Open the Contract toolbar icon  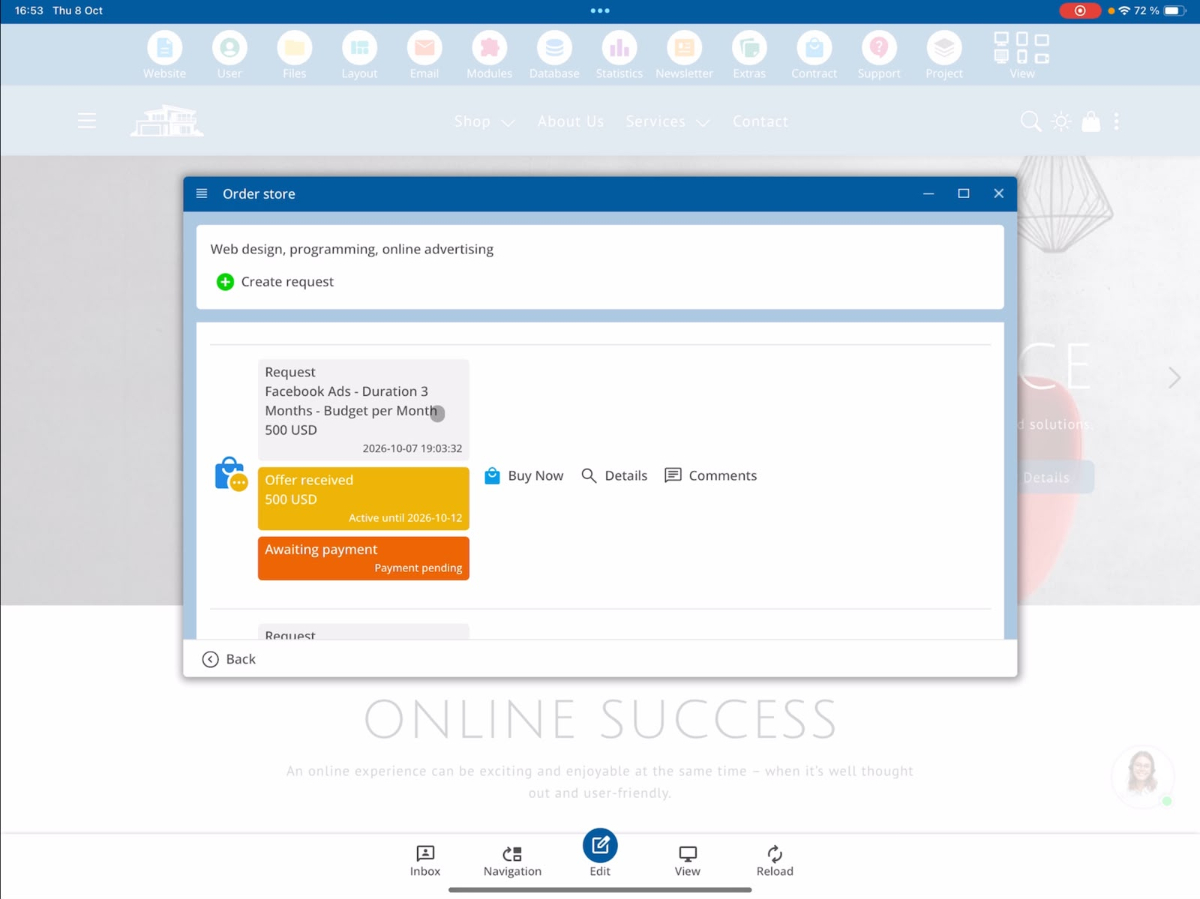coord(814,48)
